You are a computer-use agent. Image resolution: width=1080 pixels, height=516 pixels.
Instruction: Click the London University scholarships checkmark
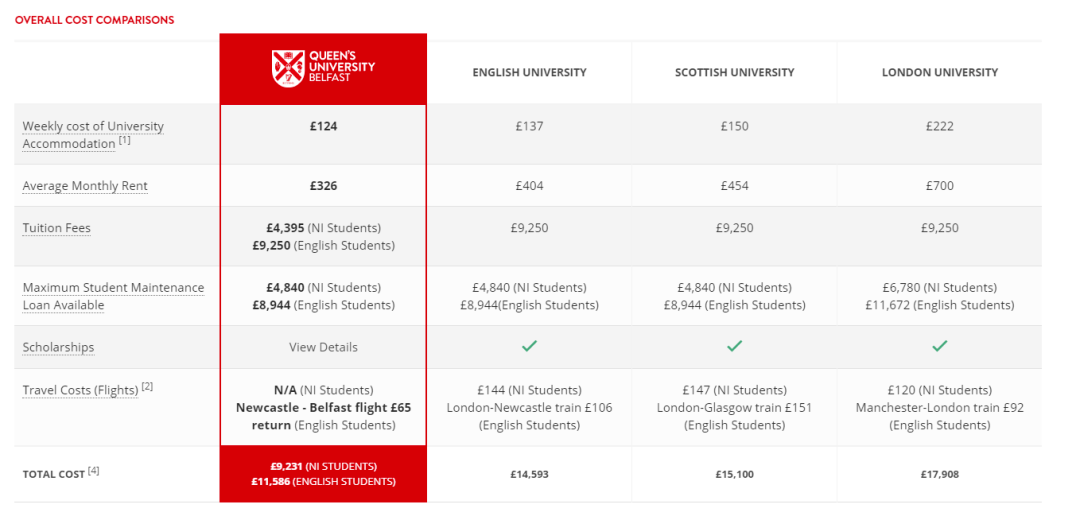pos(939,346)
